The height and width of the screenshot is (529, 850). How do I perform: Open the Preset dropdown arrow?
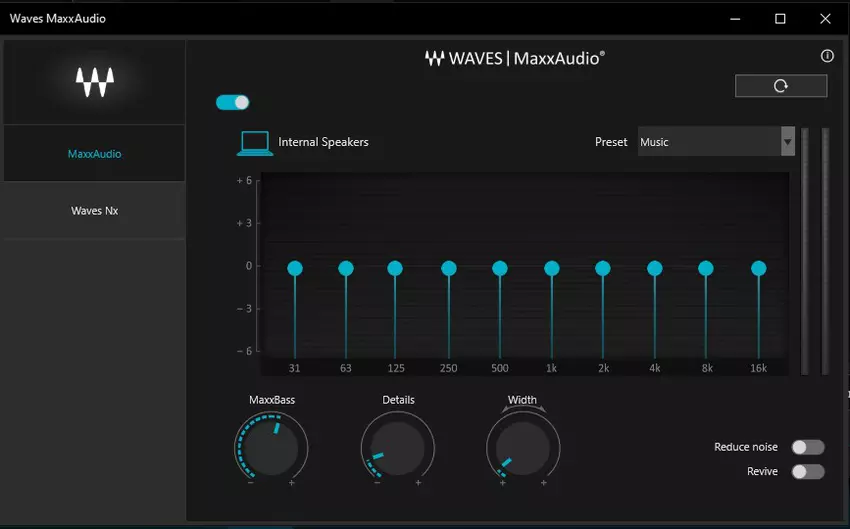(787, 142)
